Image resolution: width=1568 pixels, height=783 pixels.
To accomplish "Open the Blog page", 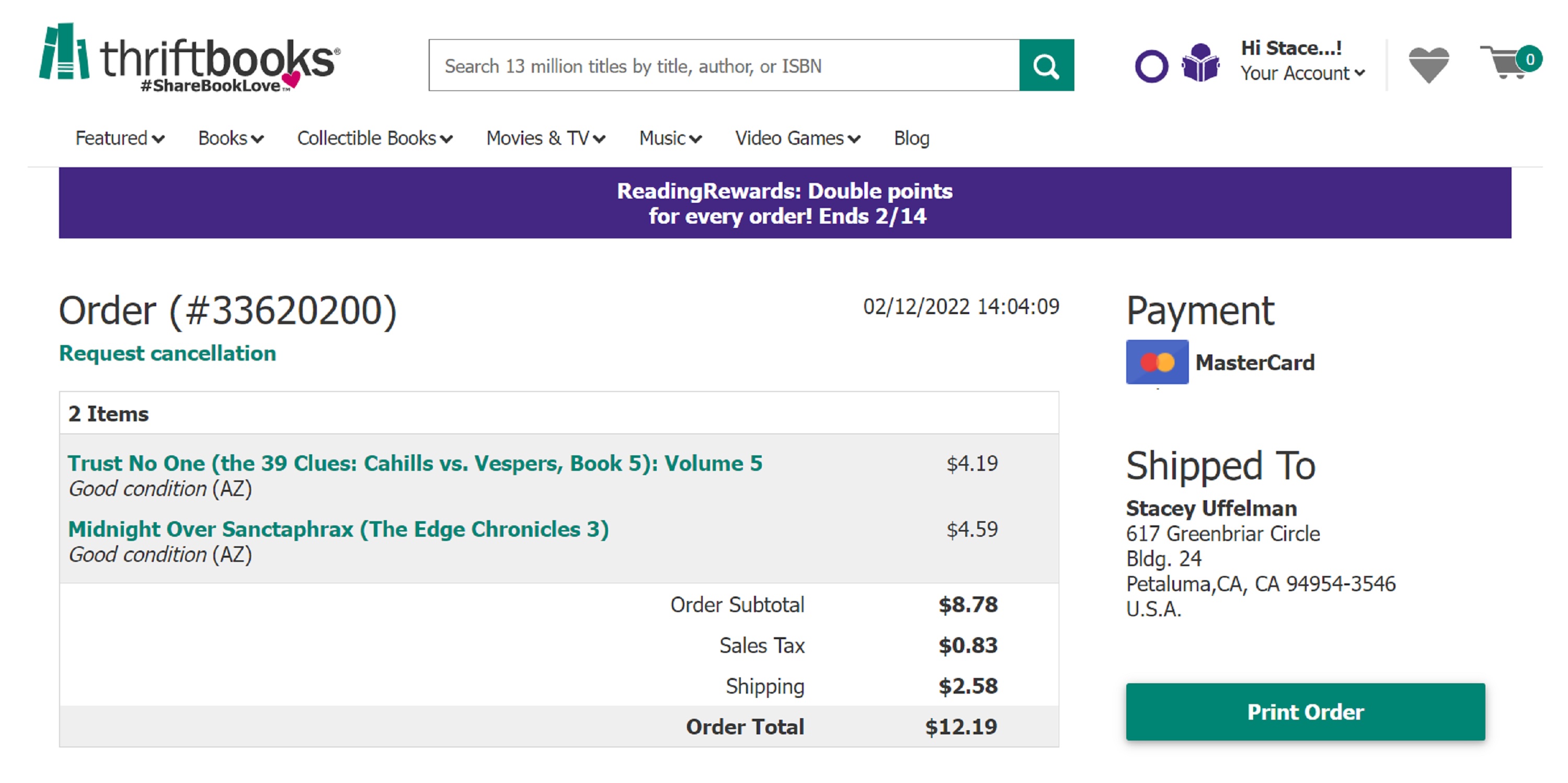I will (x=911, y=138).
